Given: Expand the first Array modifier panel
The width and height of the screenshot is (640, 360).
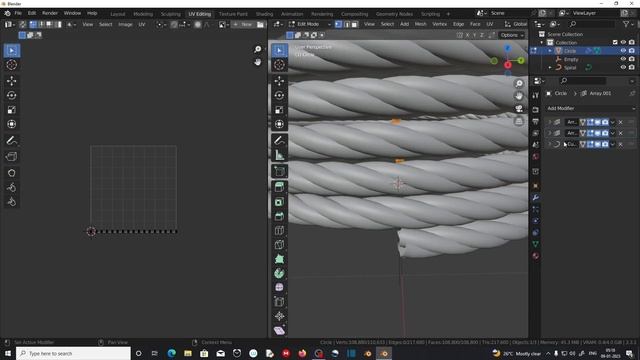Looking at the screenshot, I should pyautogui.click(x=549, y=122).
